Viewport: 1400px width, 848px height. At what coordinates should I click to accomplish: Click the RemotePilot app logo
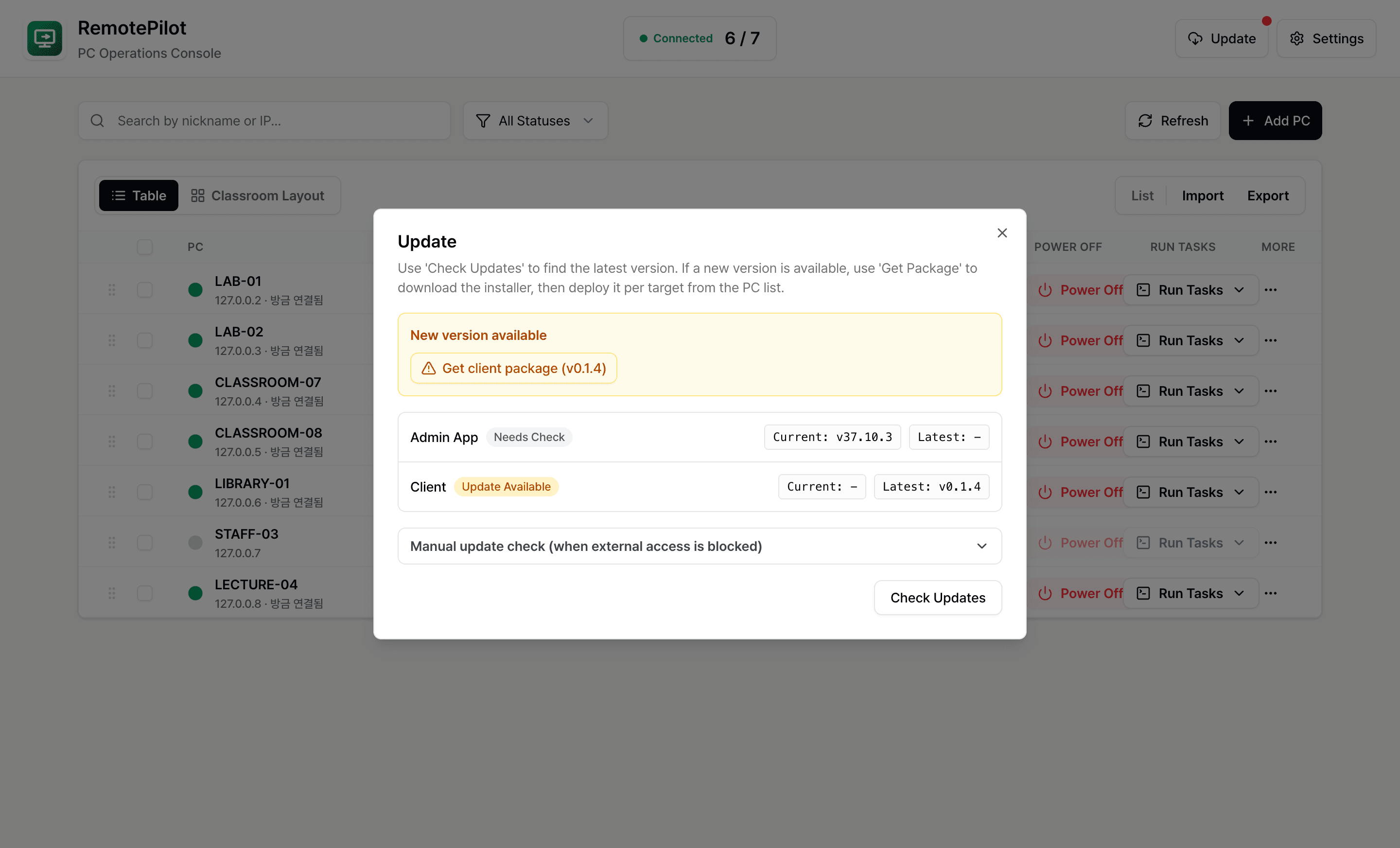45,38
